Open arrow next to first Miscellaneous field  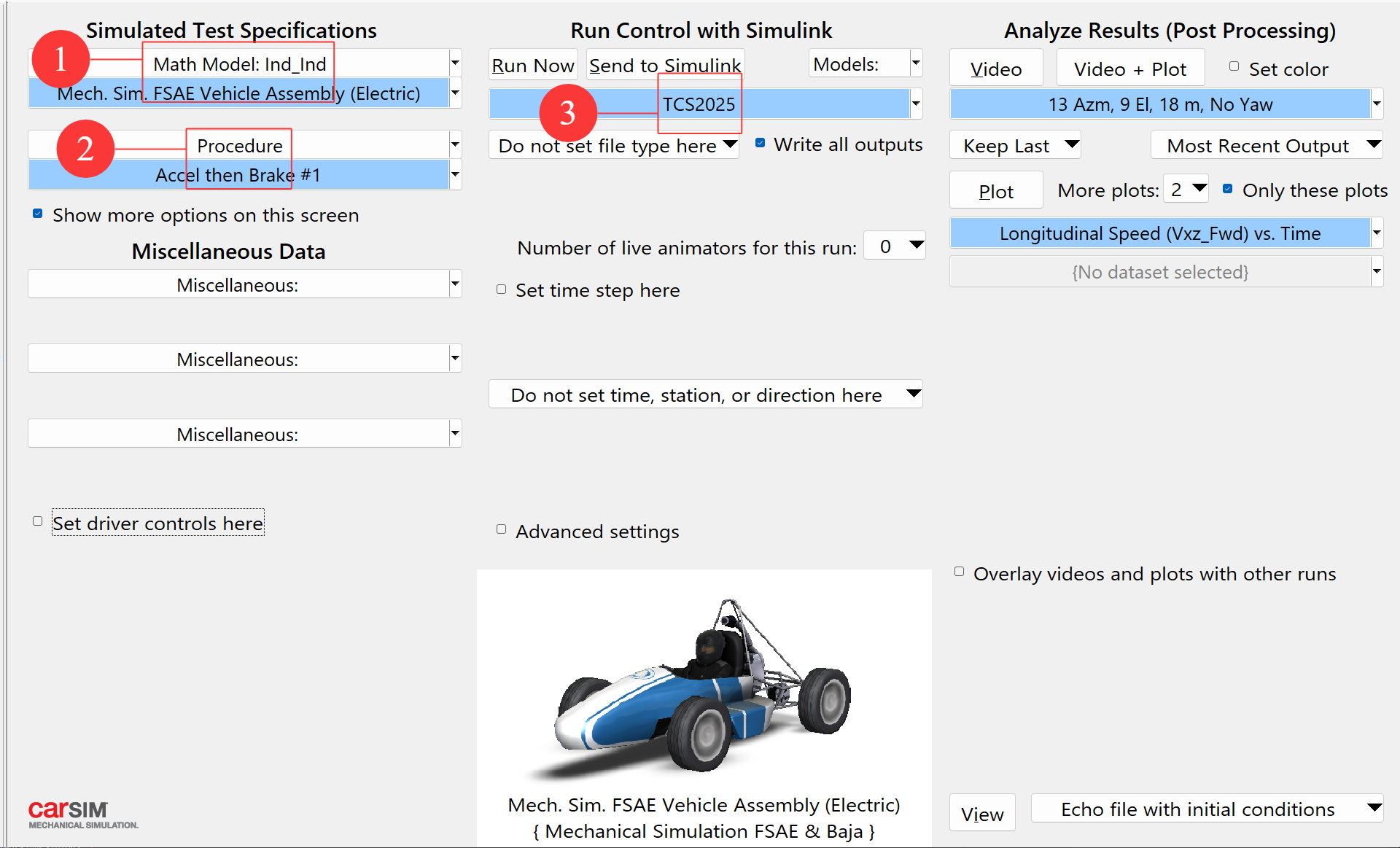click(455, 284)
